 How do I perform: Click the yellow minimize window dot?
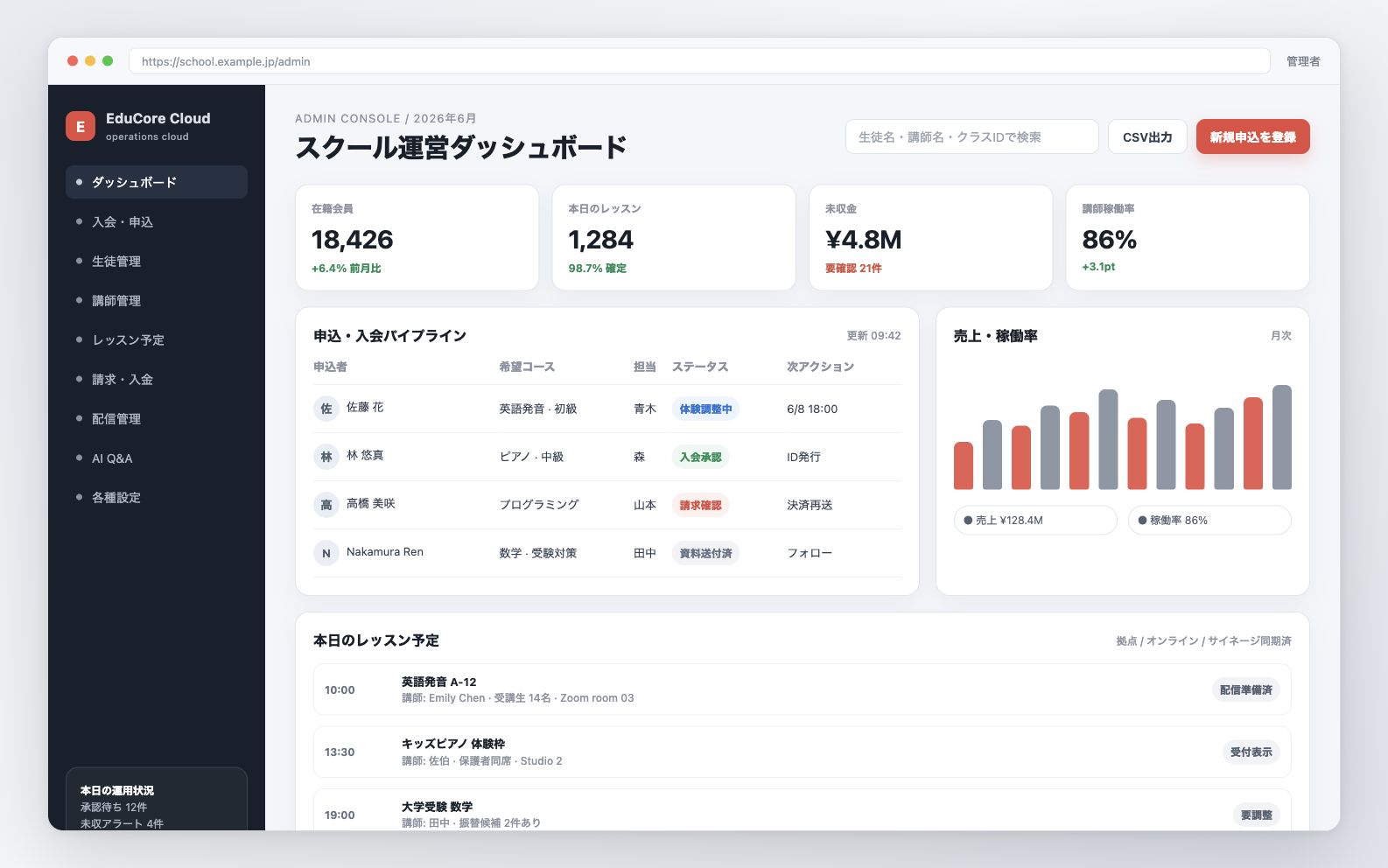click(x=90, y=61)
